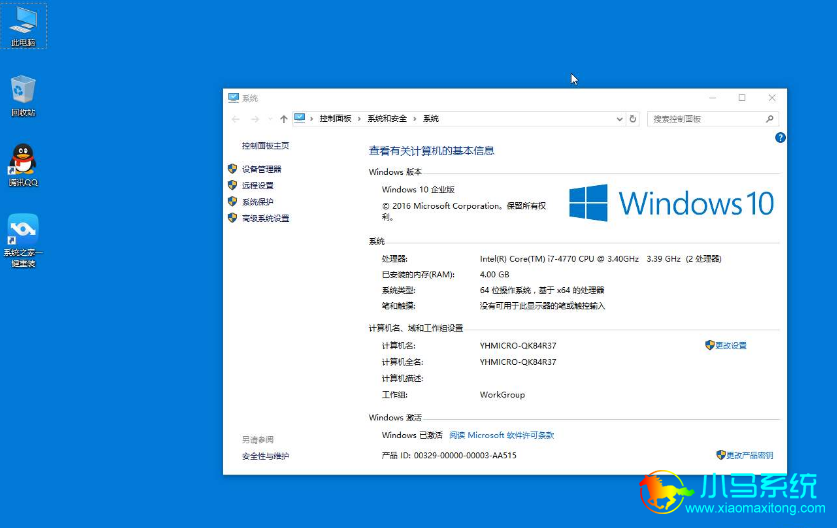
Task: Click shield icon beside 设备管理器
Action: click(x=232, y=169)
